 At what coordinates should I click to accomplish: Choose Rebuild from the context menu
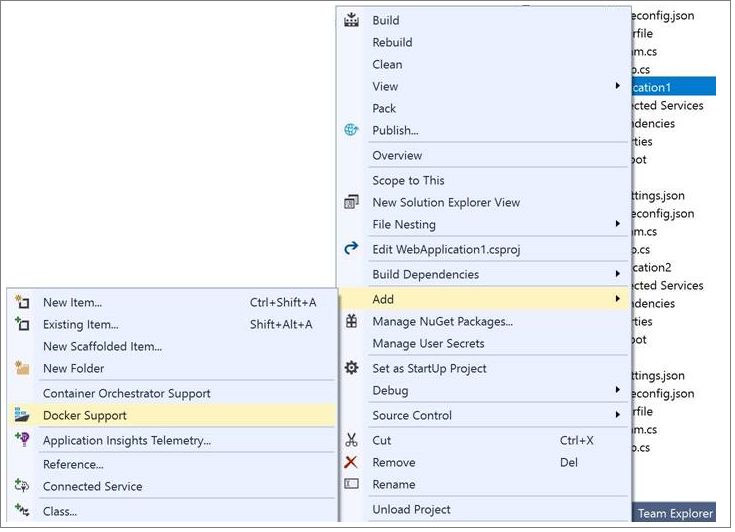(392, 42)
